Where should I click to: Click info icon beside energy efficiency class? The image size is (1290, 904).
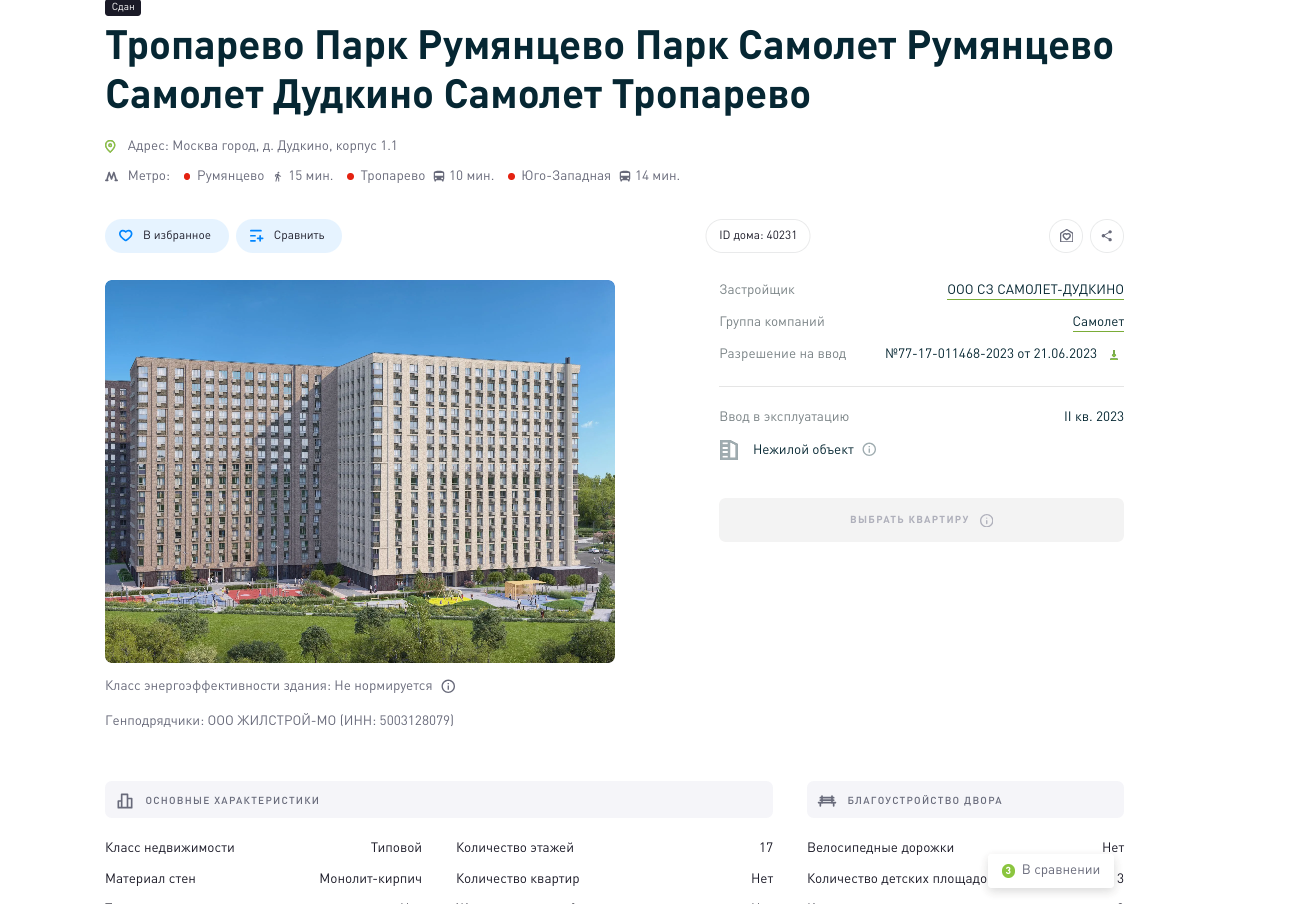point(448,686)
